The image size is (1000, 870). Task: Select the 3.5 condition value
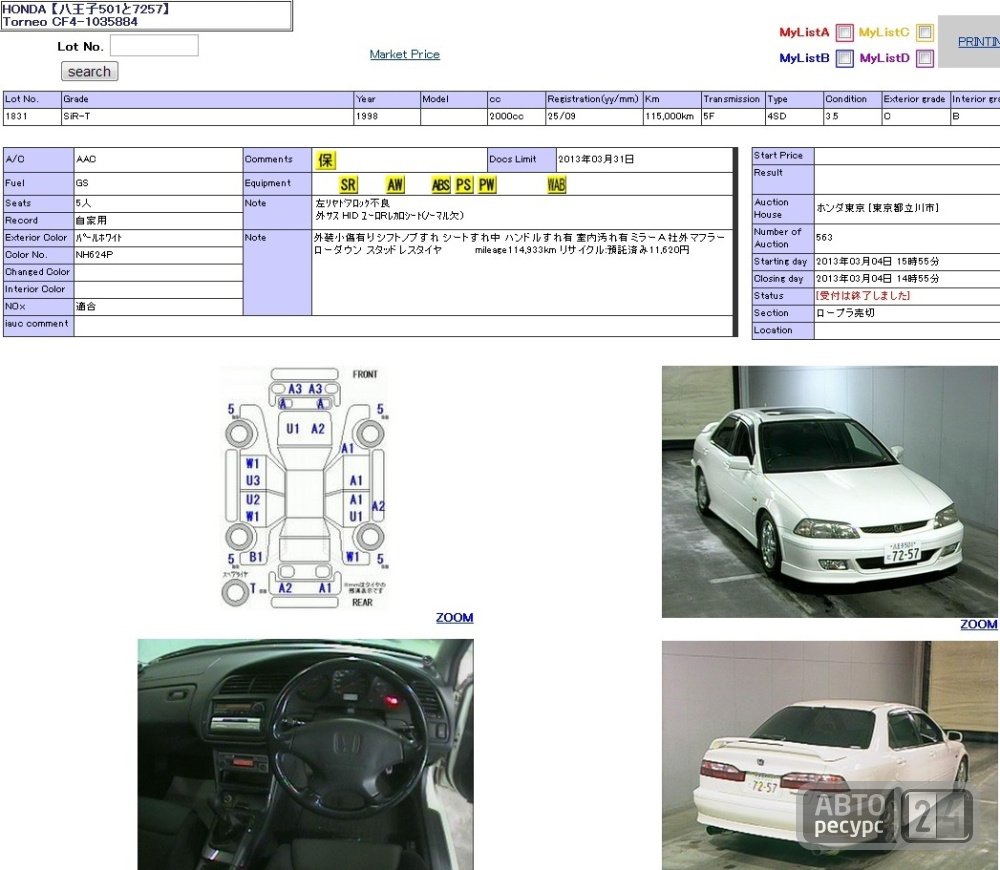coord(852,117)
